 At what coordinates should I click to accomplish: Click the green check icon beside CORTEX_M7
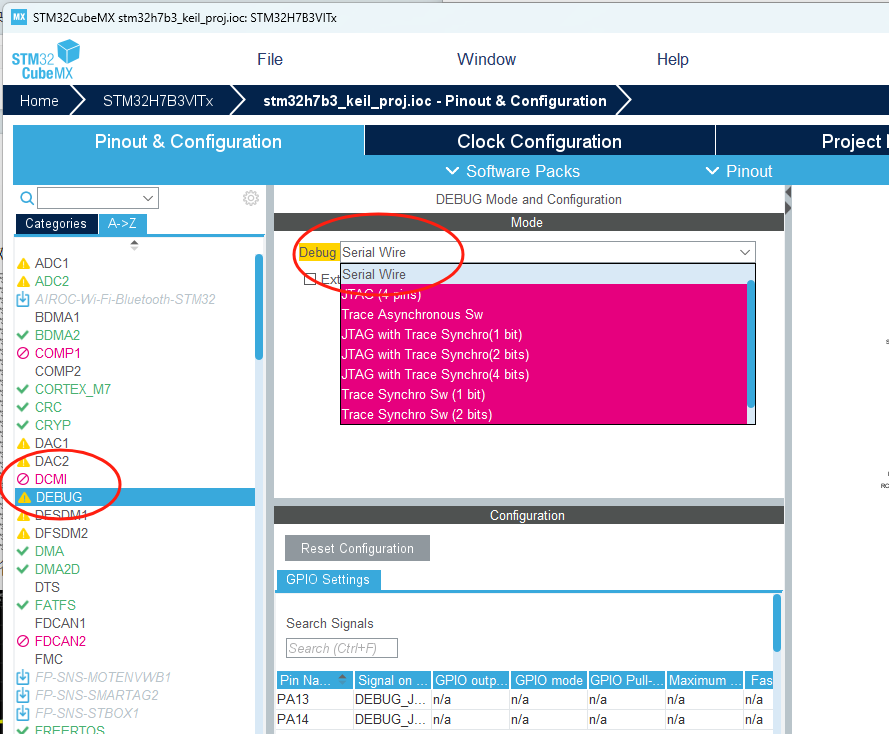pyautogui.click(x=23, y=389)
